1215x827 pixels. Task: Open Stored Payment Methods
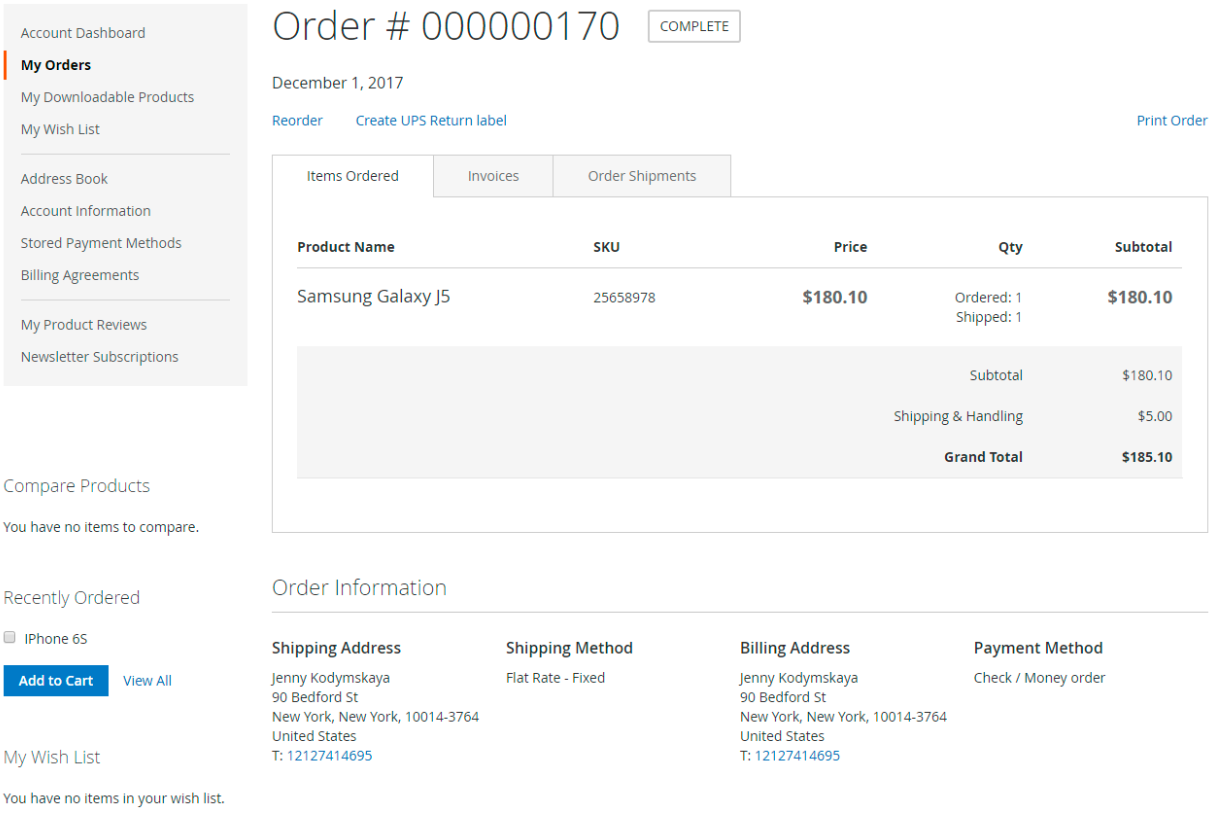[101, 243]
